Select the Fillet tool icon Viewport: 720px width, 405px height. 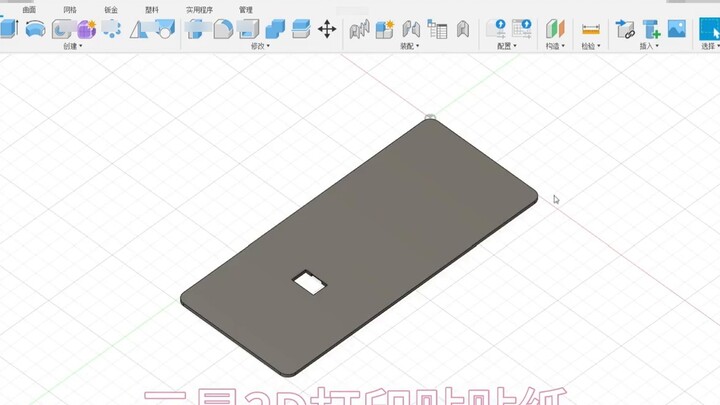coord(224,29)
